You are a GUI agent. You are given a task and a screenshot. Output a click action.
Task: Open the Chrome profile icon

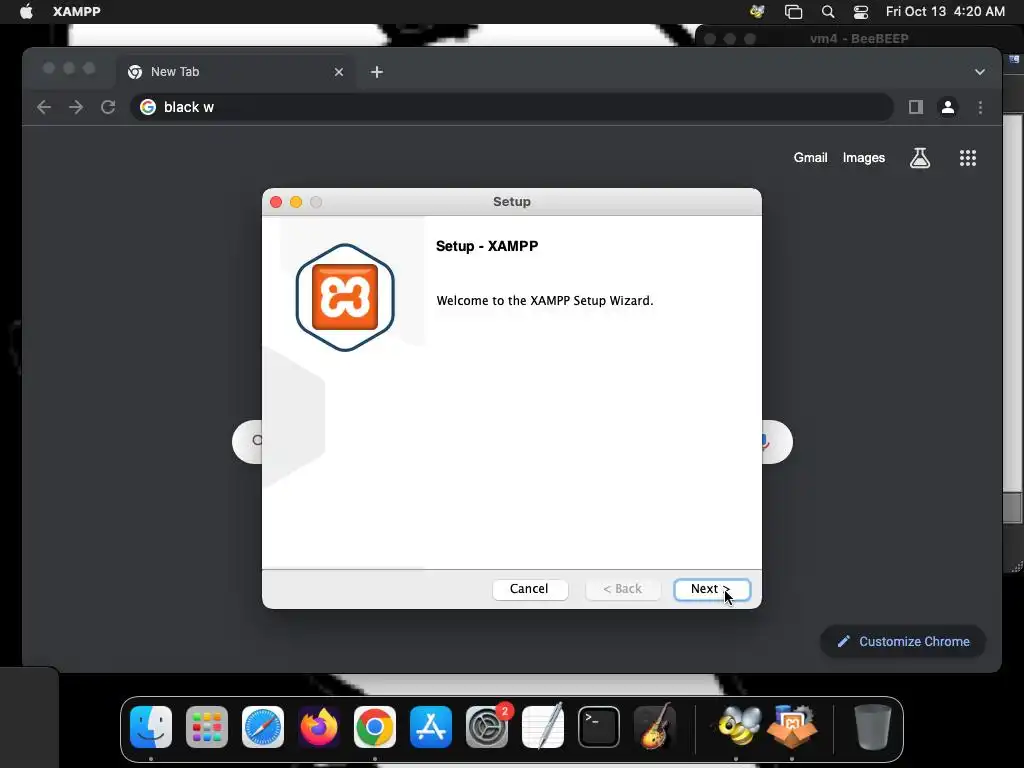point(948,107)
